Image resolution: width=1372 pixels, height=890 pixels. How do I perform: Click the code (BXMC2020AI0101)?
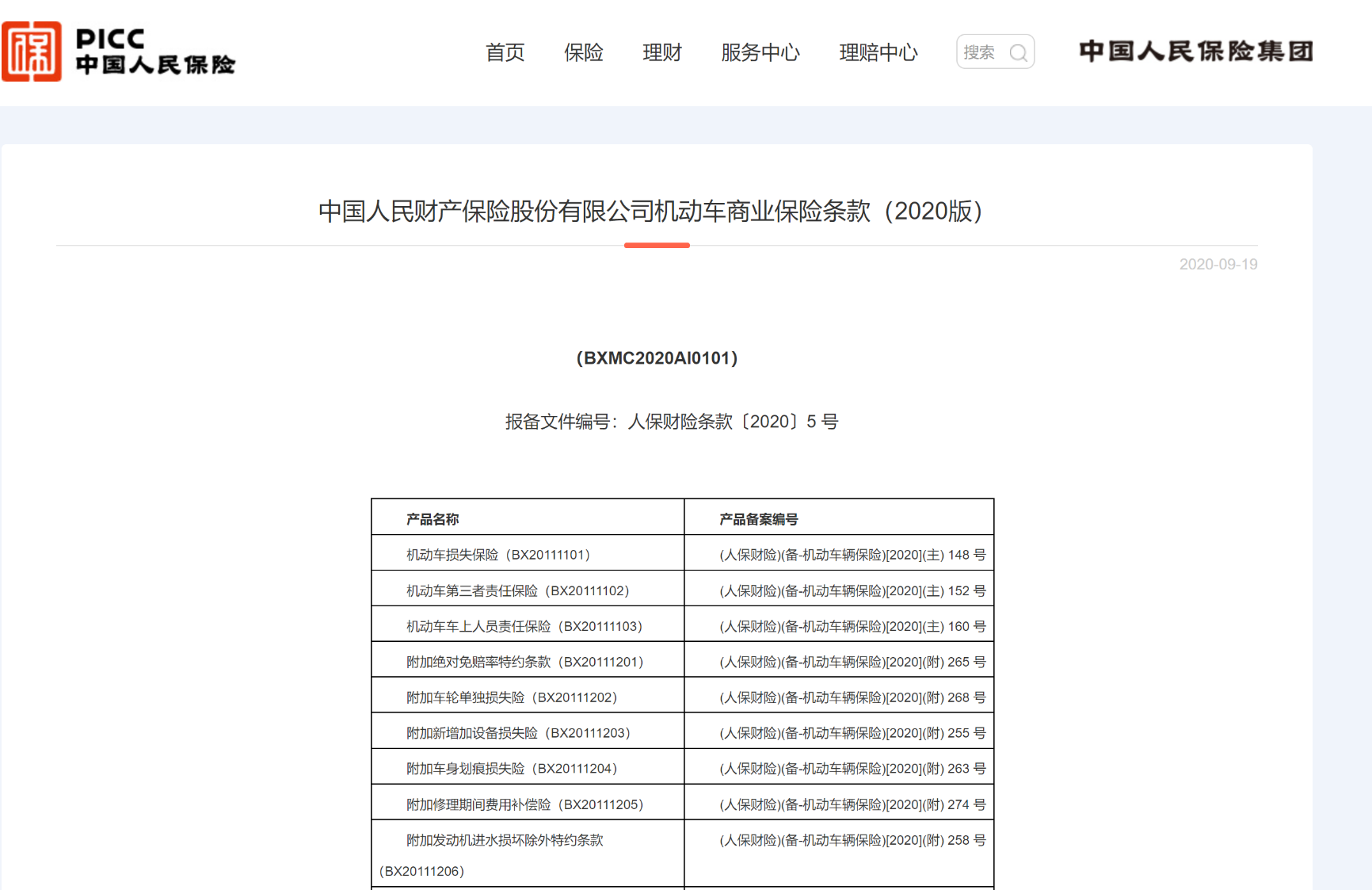coord(657,358)
